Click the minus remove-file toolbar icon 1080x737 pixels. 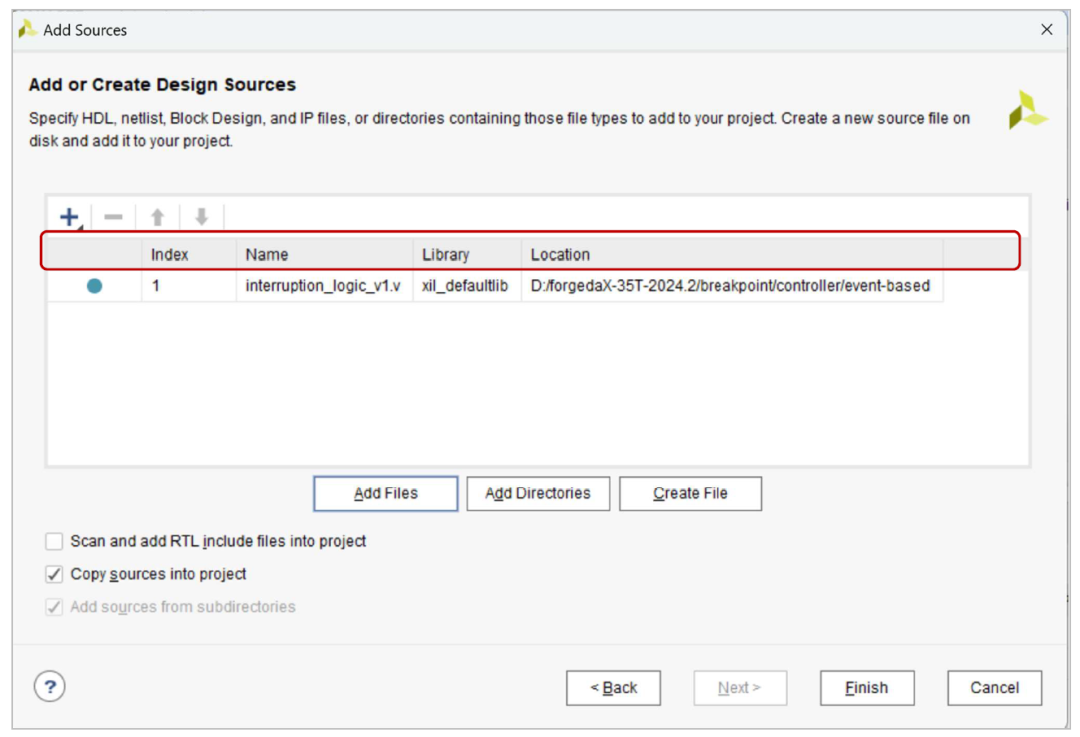[114, 217]
